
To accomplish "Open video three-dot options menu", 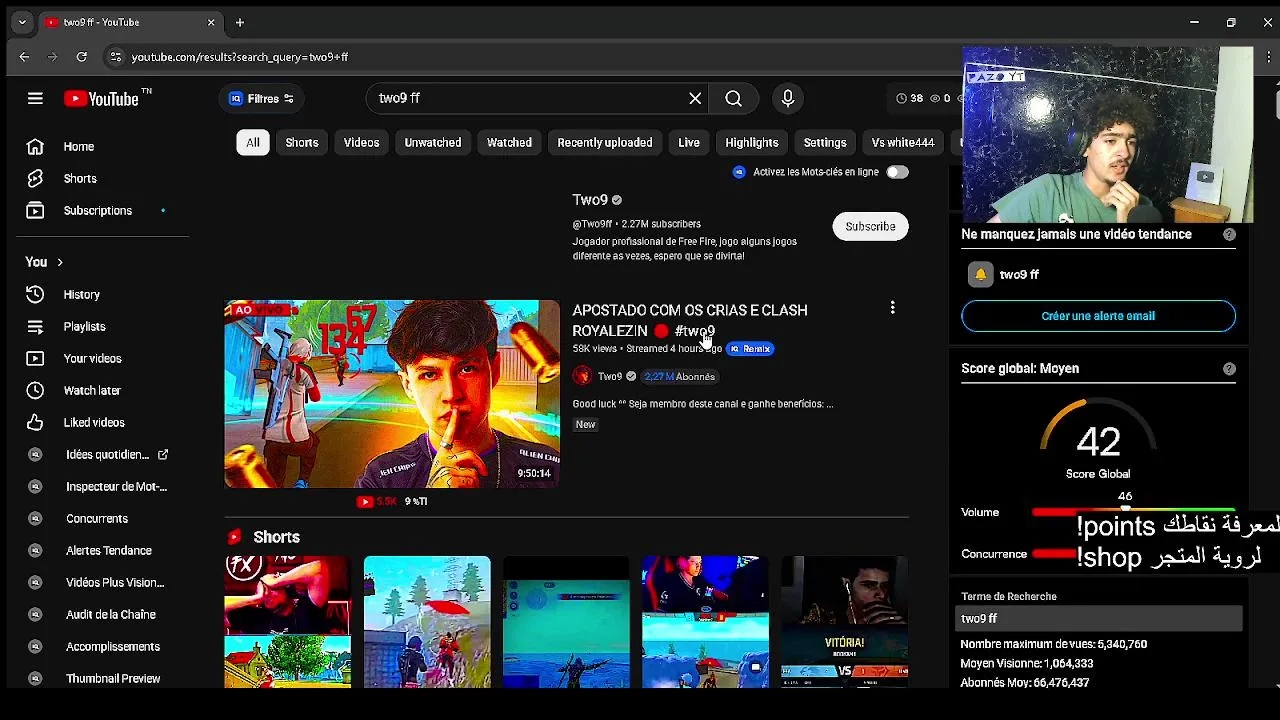I will [892, 308].
